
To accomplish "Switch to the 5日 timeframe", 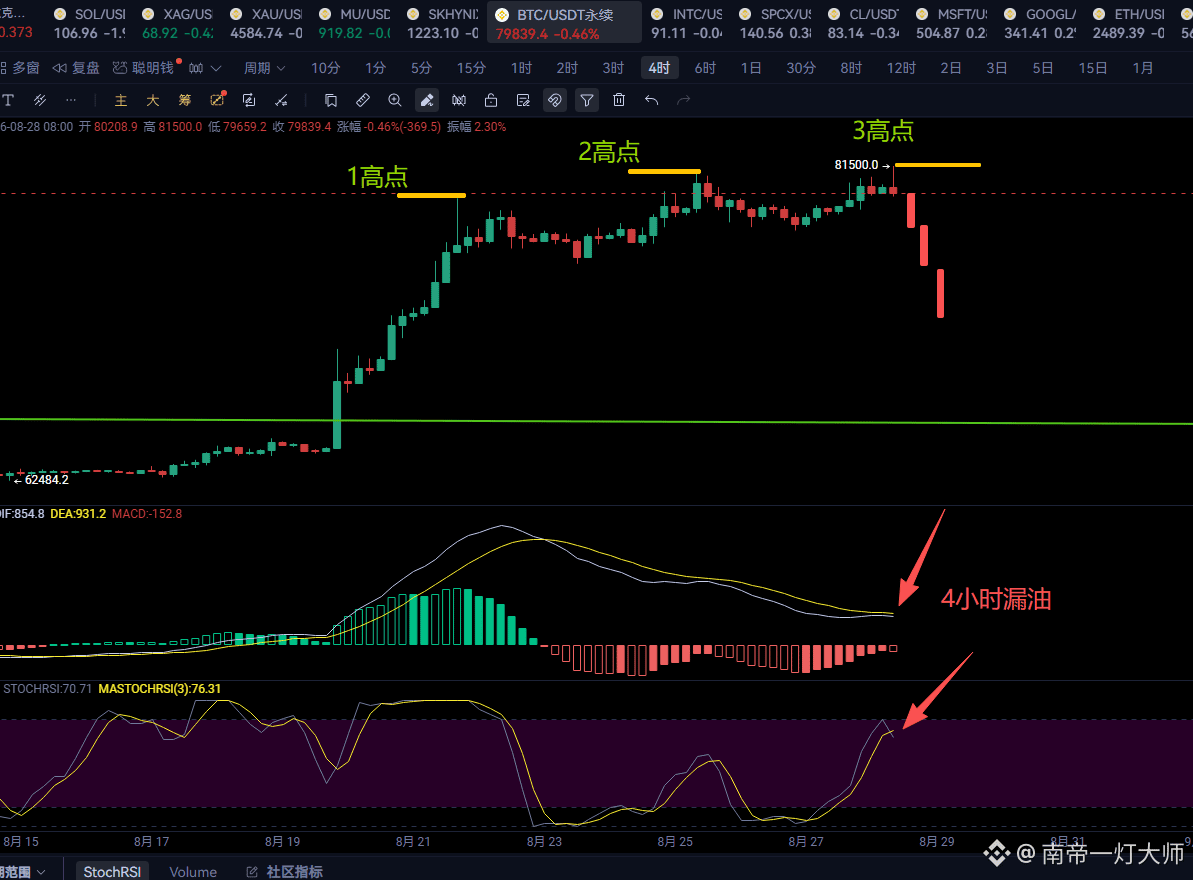I will coord(1042,68).
